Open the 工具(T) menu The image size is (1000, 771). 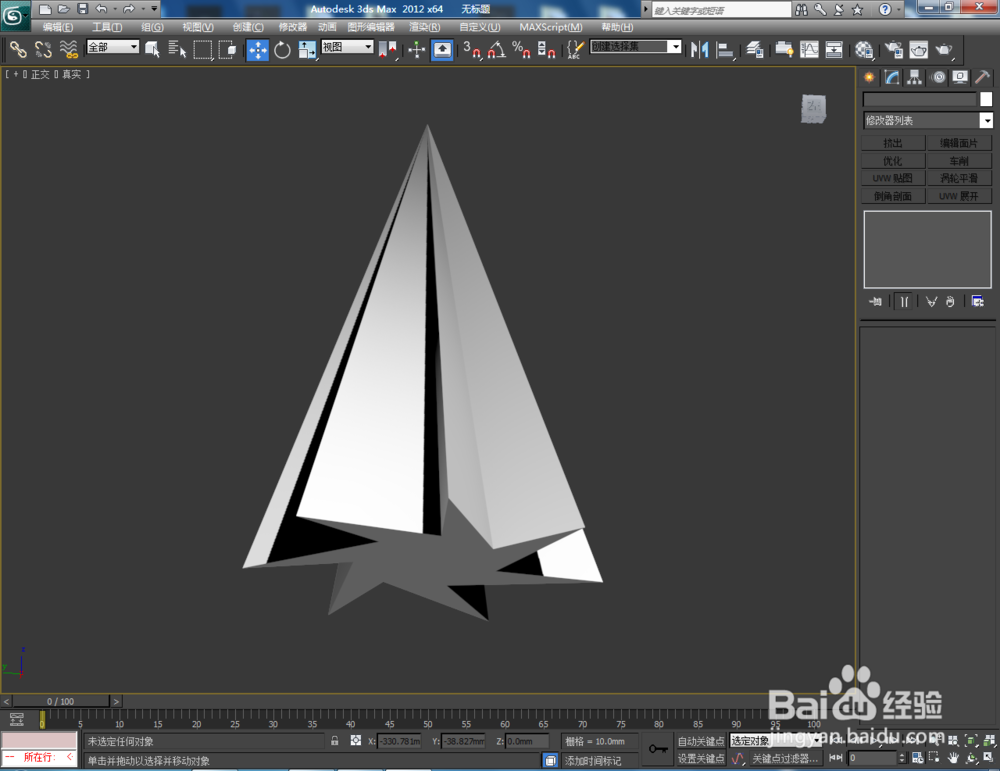click(x=107, y=27)
